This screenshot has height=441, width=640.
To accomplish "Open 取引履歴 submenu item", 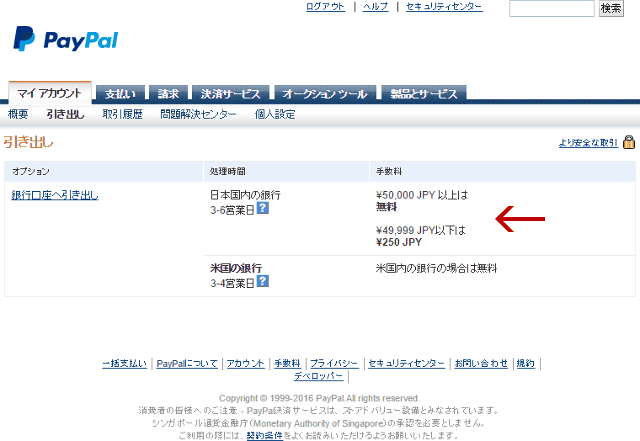I will (122, 114).
